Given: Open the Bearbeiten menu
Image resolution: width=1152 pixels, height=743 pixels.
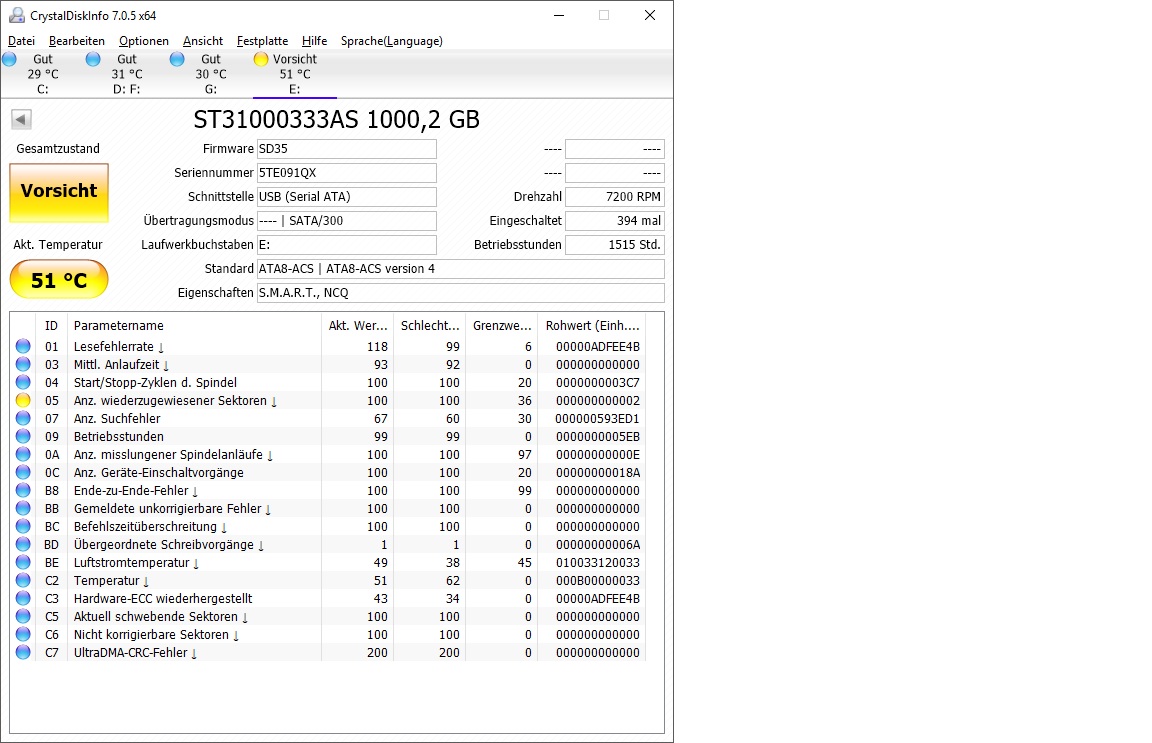Looking at the screenshot, I should 77,41.
